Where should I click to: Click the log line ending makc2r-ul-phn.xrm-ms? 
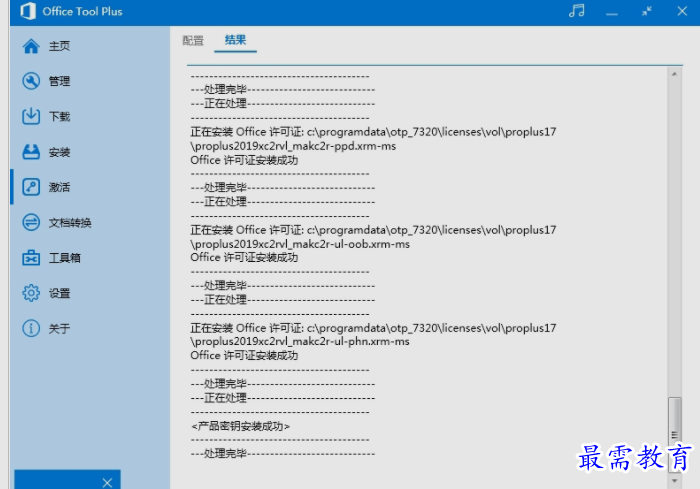point(300,342)
